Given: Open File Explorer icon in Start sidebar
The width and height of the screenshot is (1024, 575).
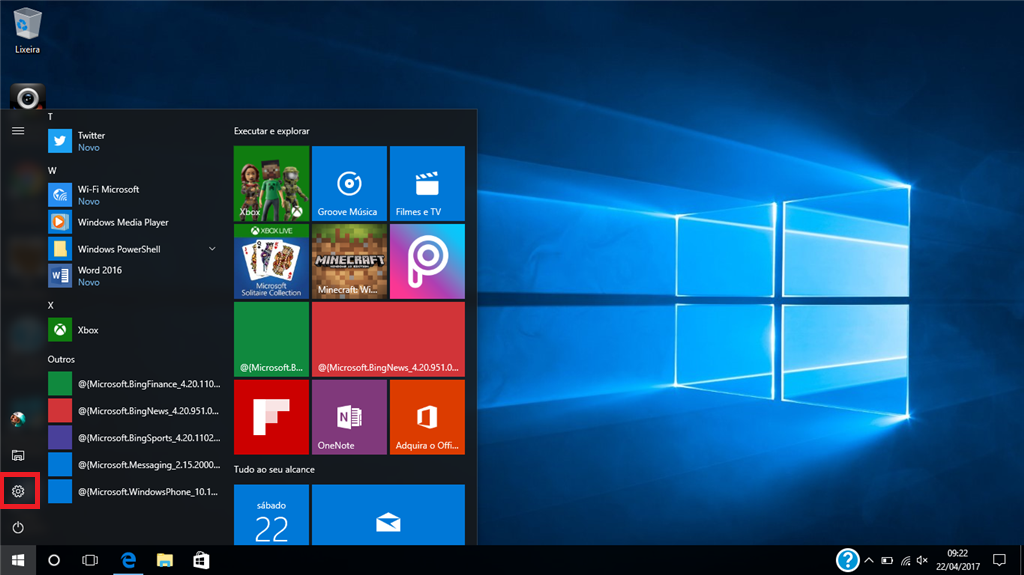Looking at the screenshot, I should coord(18,455).
